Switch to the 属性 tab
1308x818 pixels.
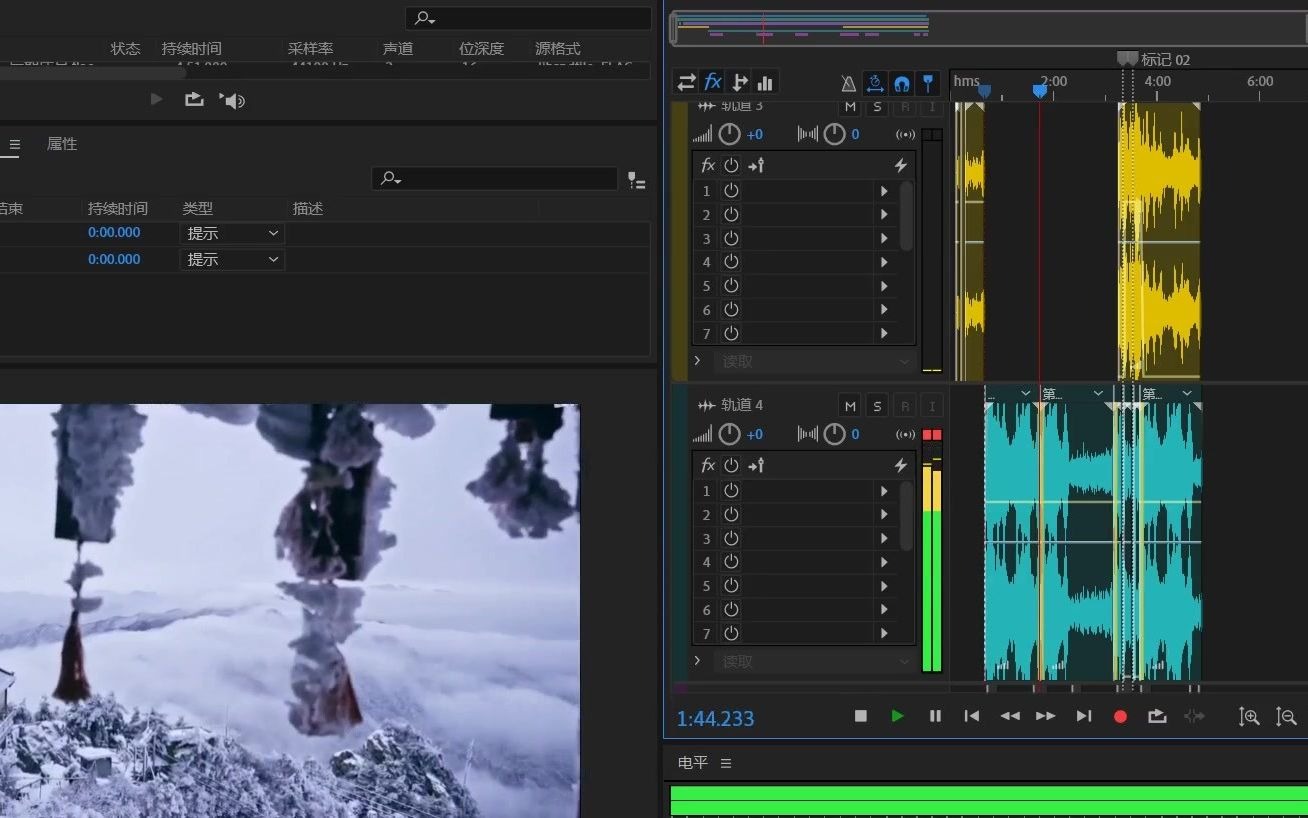[x=62, y=144]
